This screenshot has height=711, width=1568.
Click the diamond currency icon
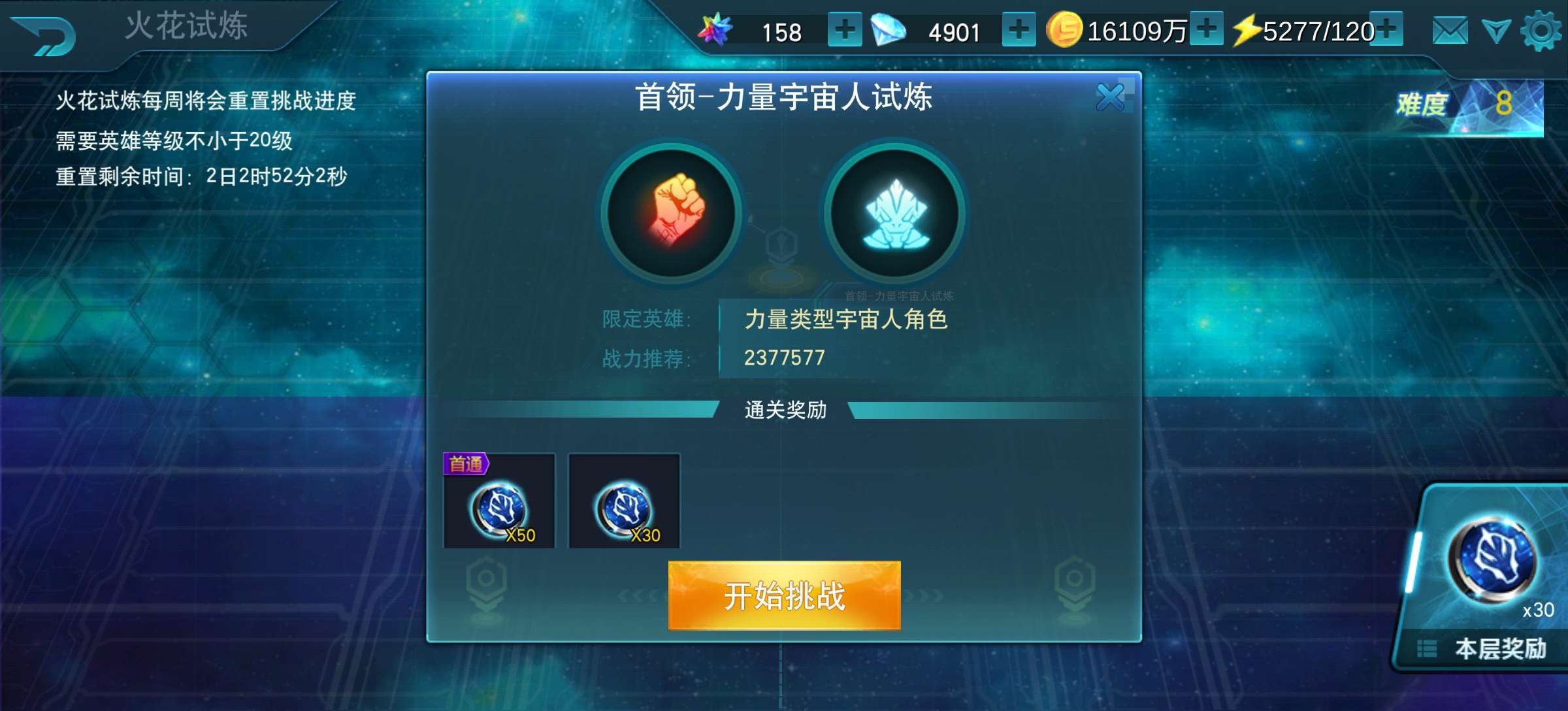pos(889,30)
